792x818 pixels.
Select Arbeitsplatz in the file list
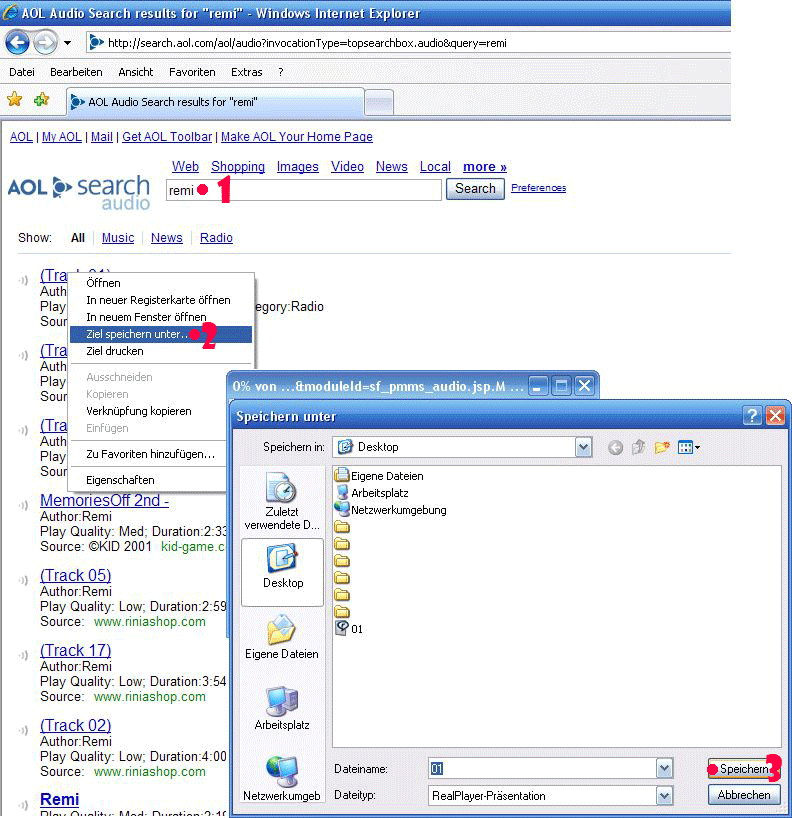coord(372,493)
